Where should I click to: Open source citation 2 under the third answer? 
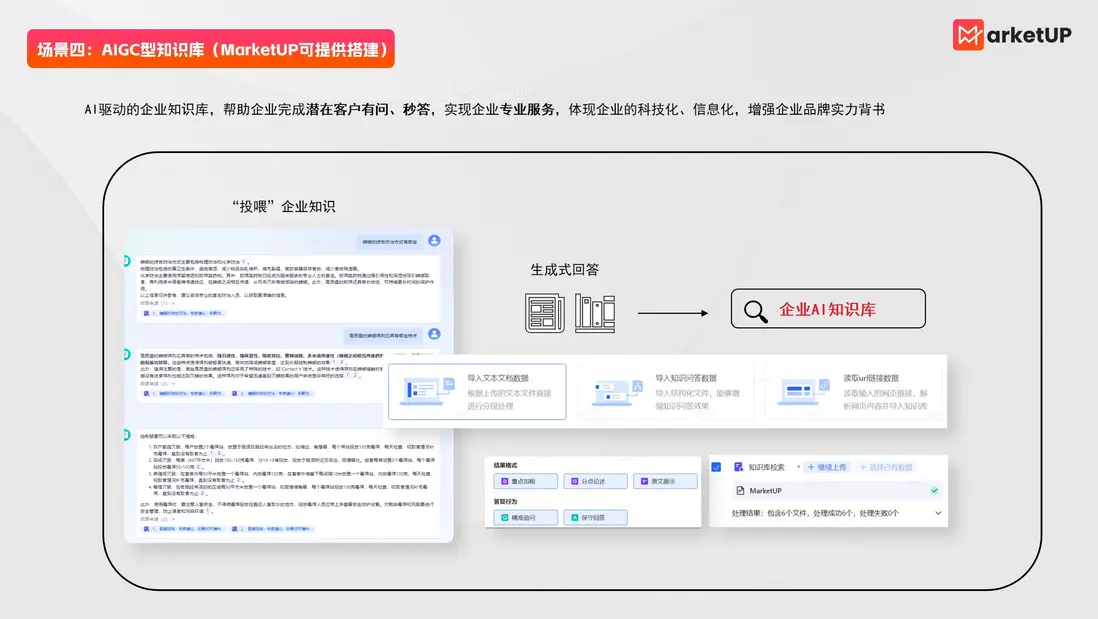click(x=272, y=529)
